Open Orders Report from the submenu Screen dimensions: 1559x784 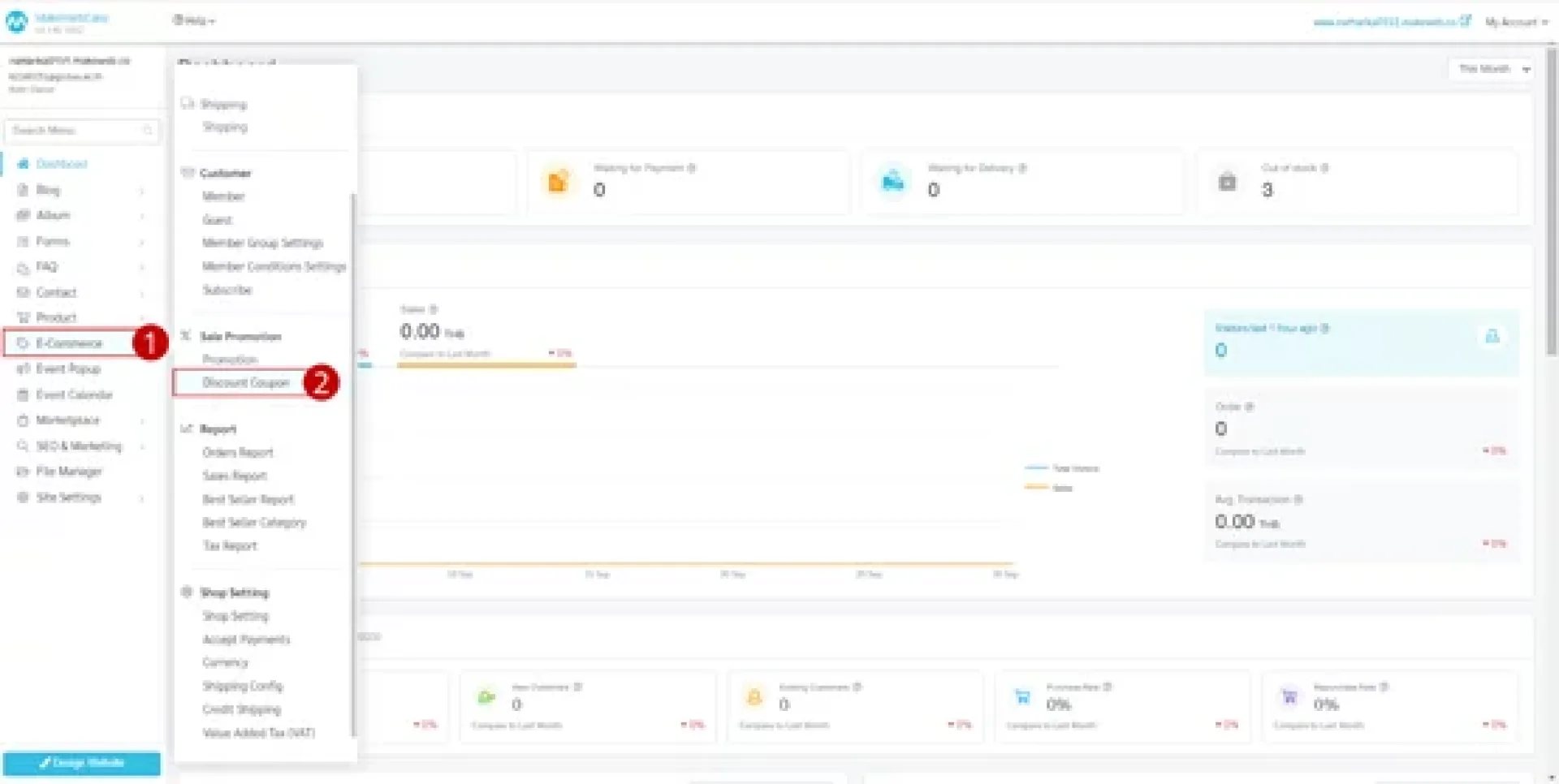click(x=238, y=453)
